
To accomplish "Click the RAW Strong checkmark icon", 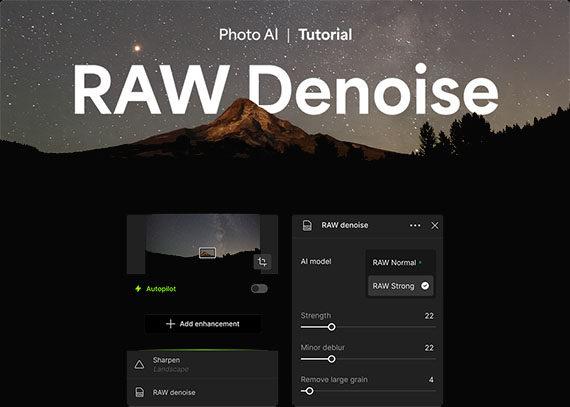I will point(425,286).
